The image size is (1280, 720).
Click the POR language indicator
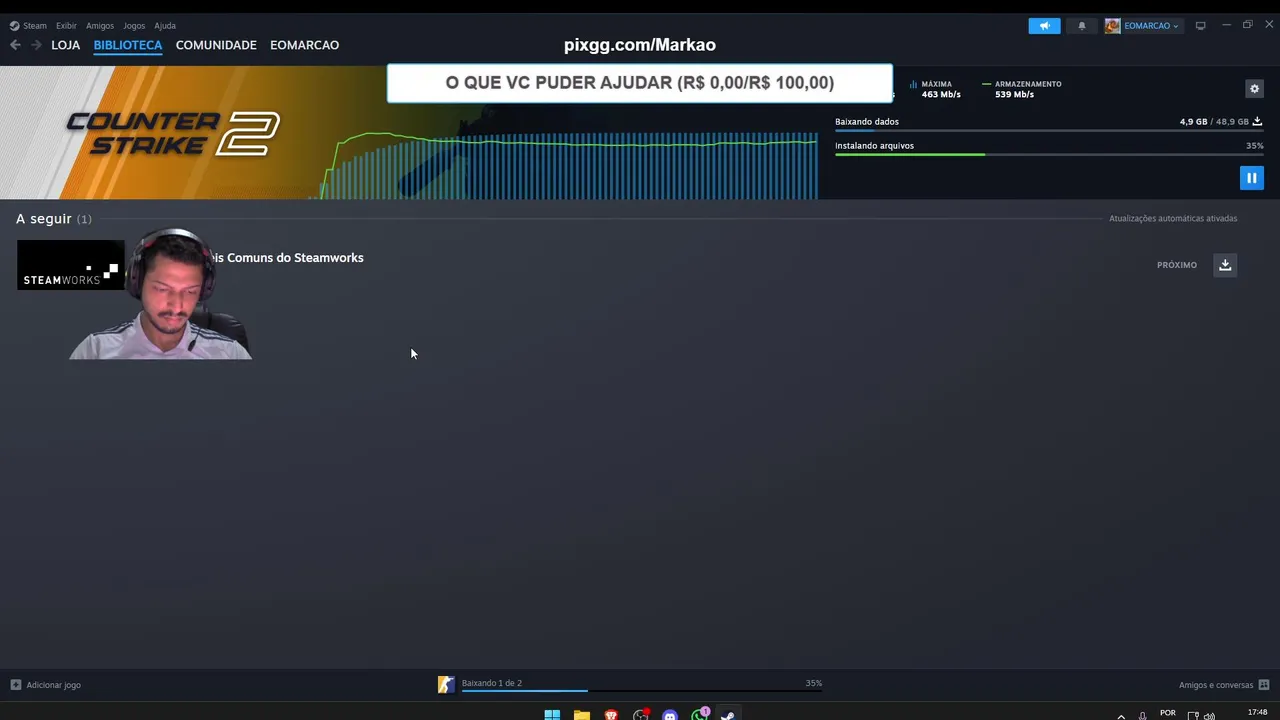[1167, 713]
